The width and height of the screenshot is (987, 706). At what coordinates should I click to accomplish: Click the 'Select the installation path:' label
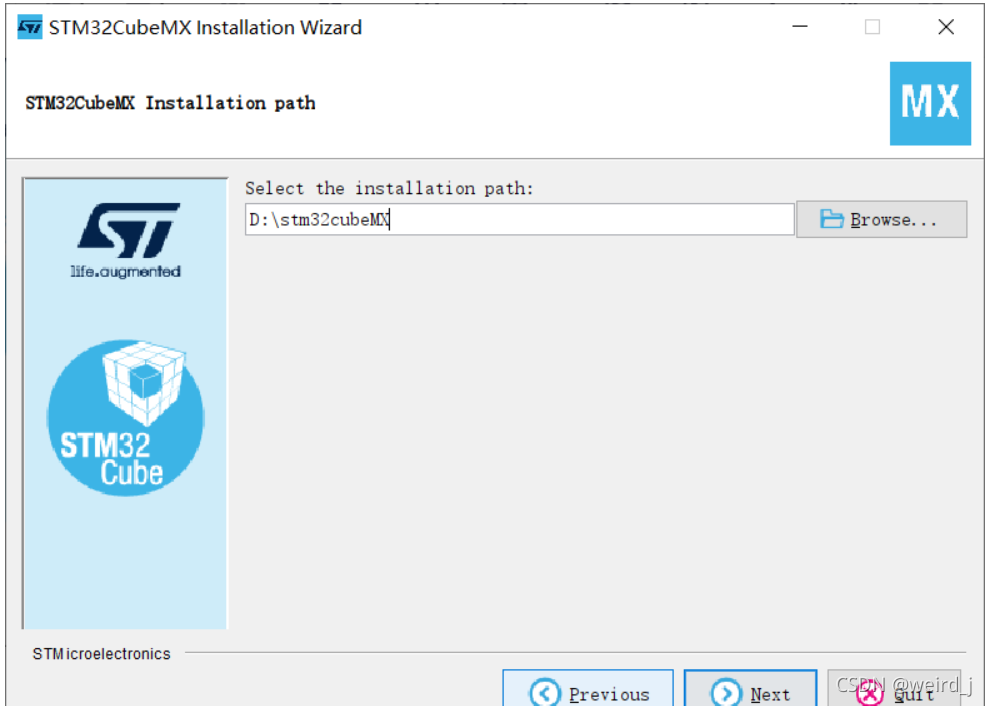pyautogui.click(x=389, y=188)
